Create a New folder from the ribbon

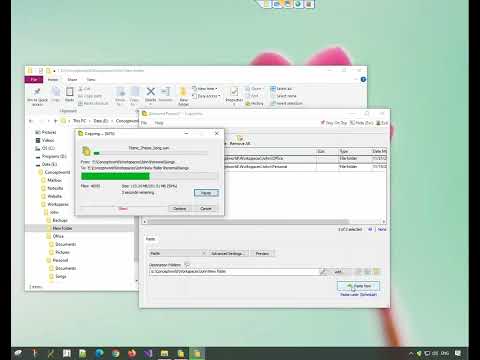coord(183,96)
